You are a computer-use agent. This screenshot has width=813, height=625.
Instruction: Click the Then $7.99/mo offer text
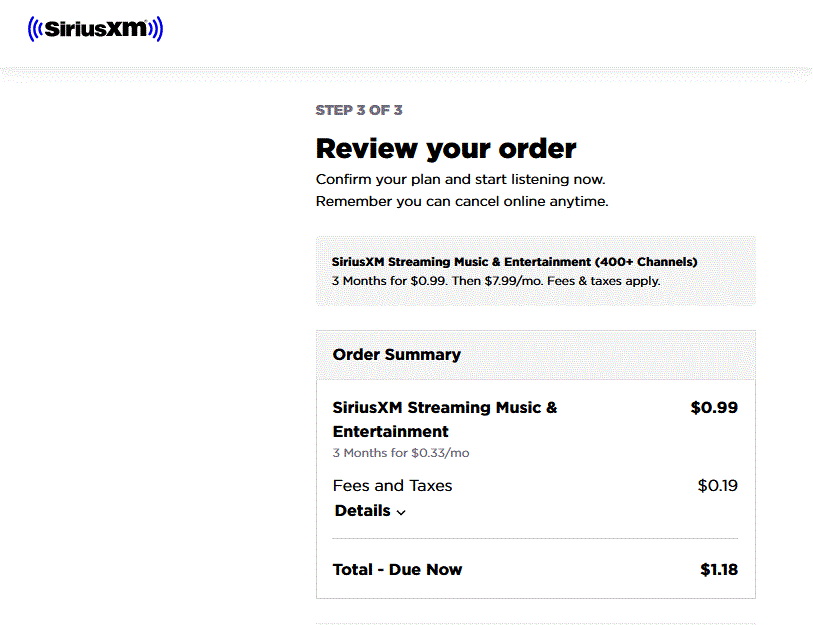click(x=497, y=281)
